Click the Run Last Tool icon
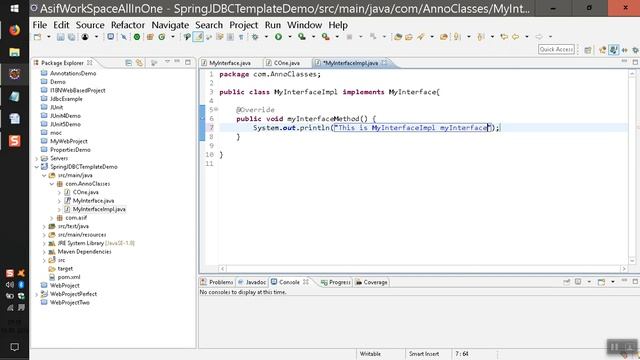Screen dimensions: 640x360 point(325,37)
